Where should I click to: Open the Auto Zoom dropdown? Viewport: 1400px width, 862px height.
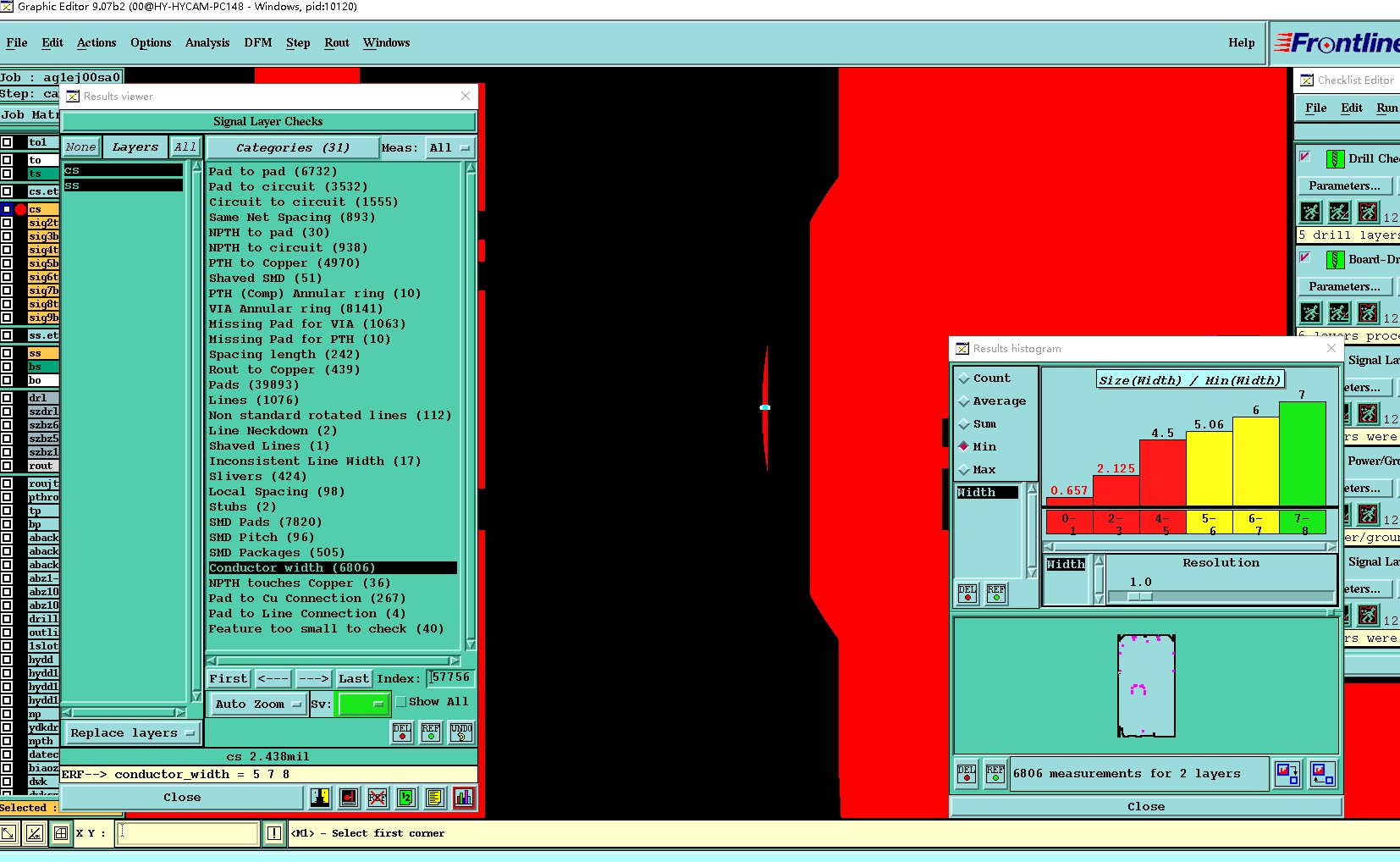coord(257,704)
